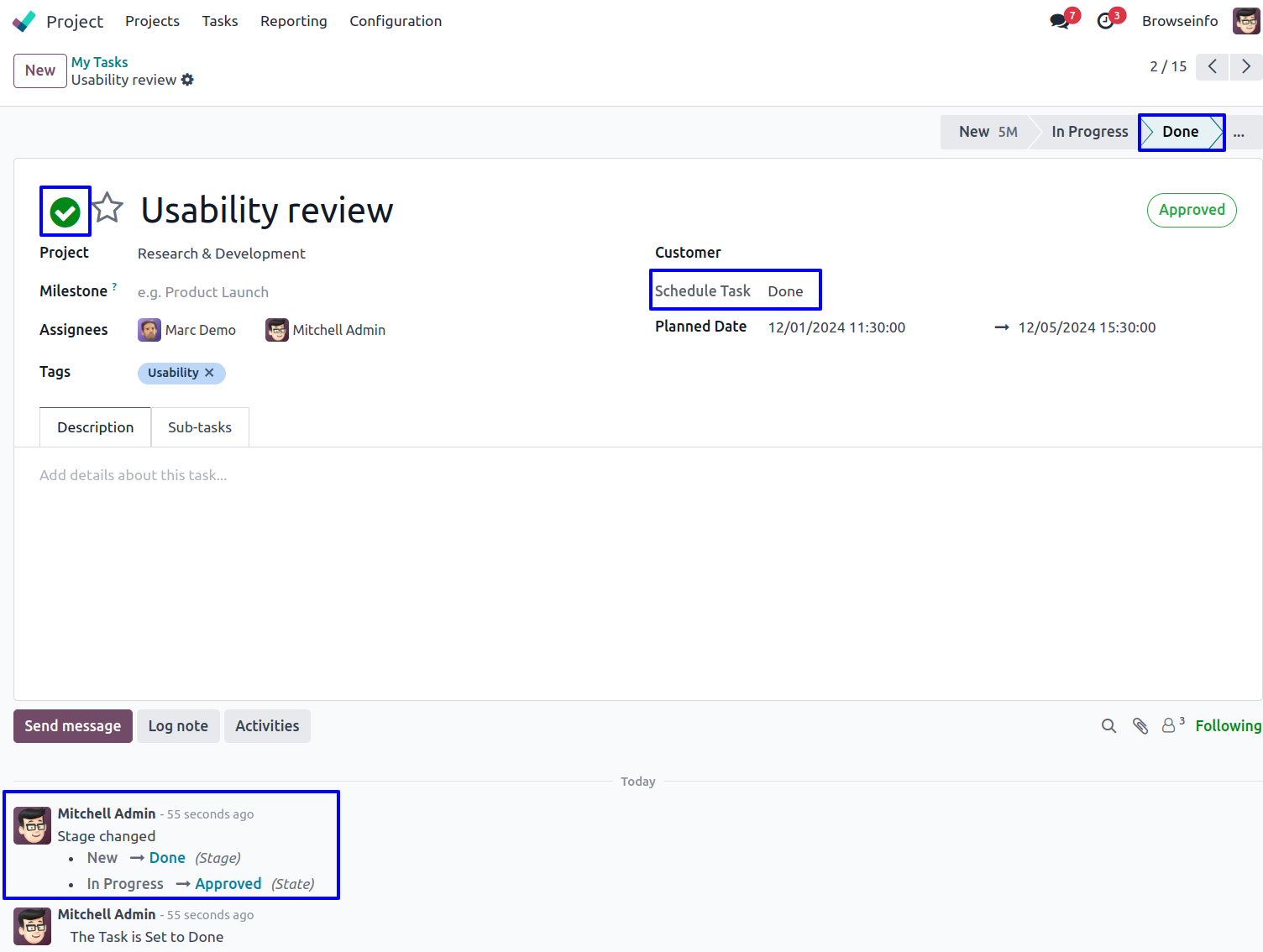1263x952 pixels.
Task: Remove the Usability tag
Action: [210, 373]
